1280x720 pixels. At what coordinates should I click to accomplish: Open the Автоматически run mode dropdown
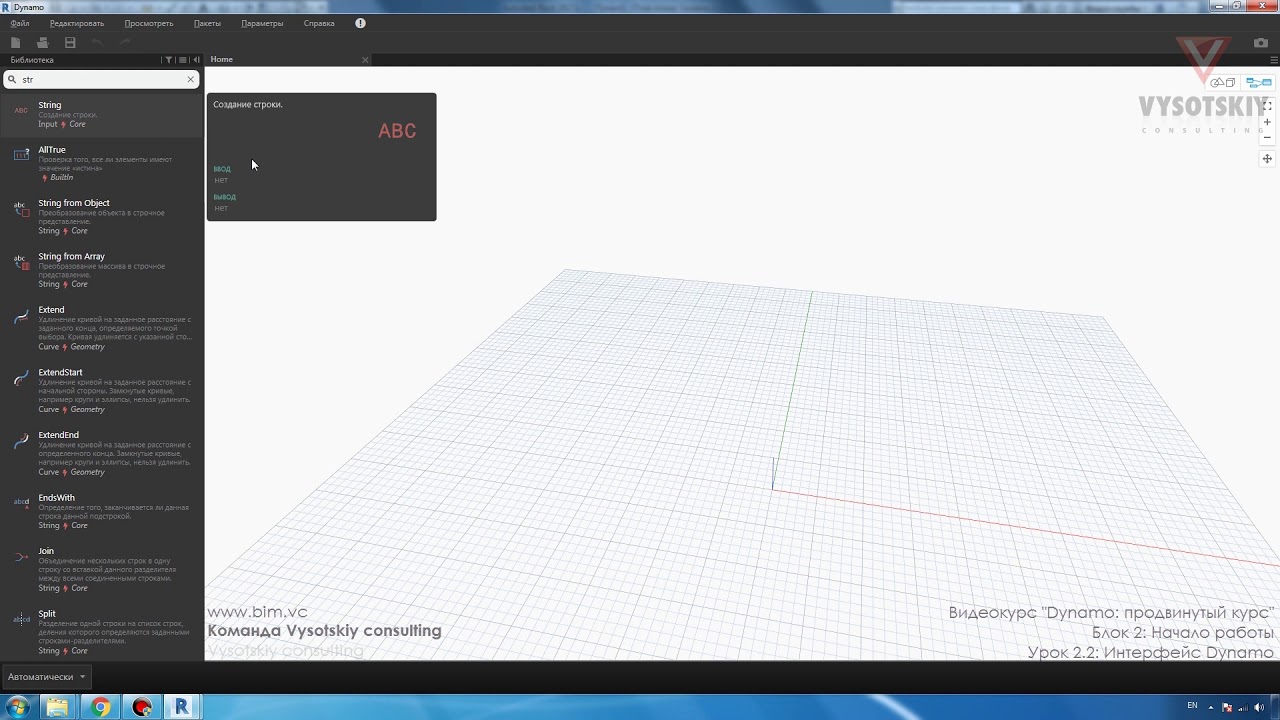coord(46,677)
